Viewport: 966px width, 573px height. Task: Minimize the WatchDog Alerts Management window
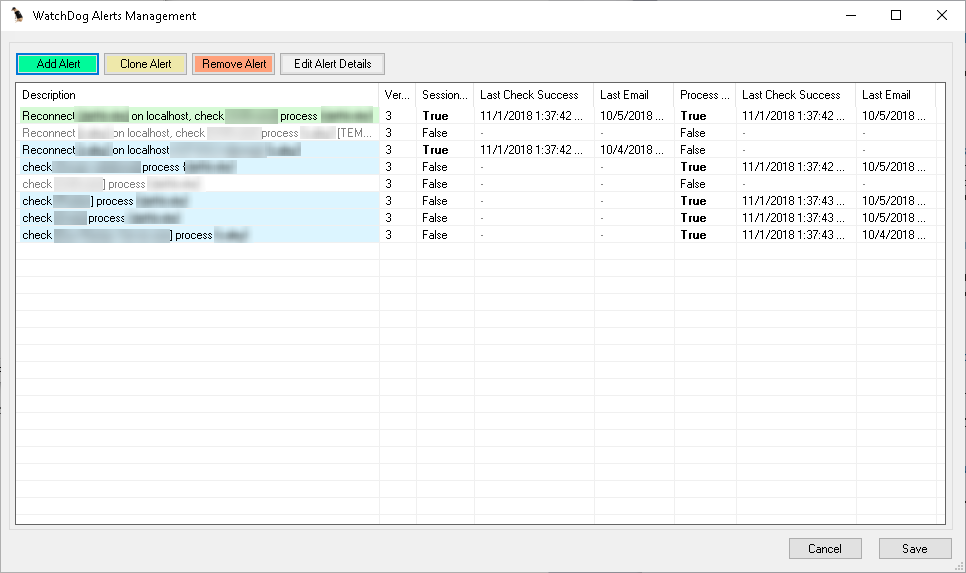click(851, 15)
